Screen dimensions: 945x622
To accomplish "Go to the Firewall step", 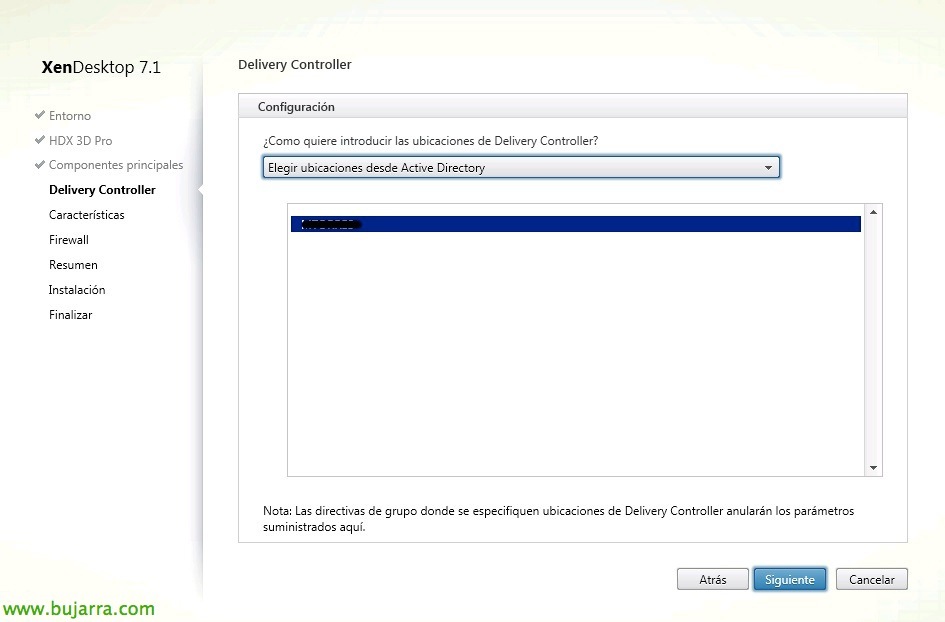I will point(69,240).
